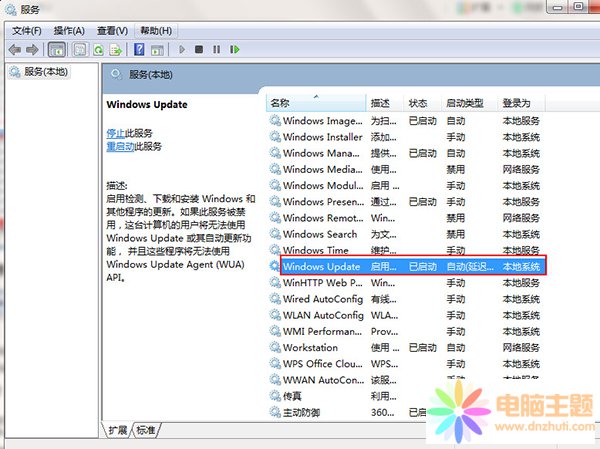Open the 文件(F) menu
Image resolution: width=600 pixels, height=449 pixels.
pyautogui.click(x=27, y=31)
